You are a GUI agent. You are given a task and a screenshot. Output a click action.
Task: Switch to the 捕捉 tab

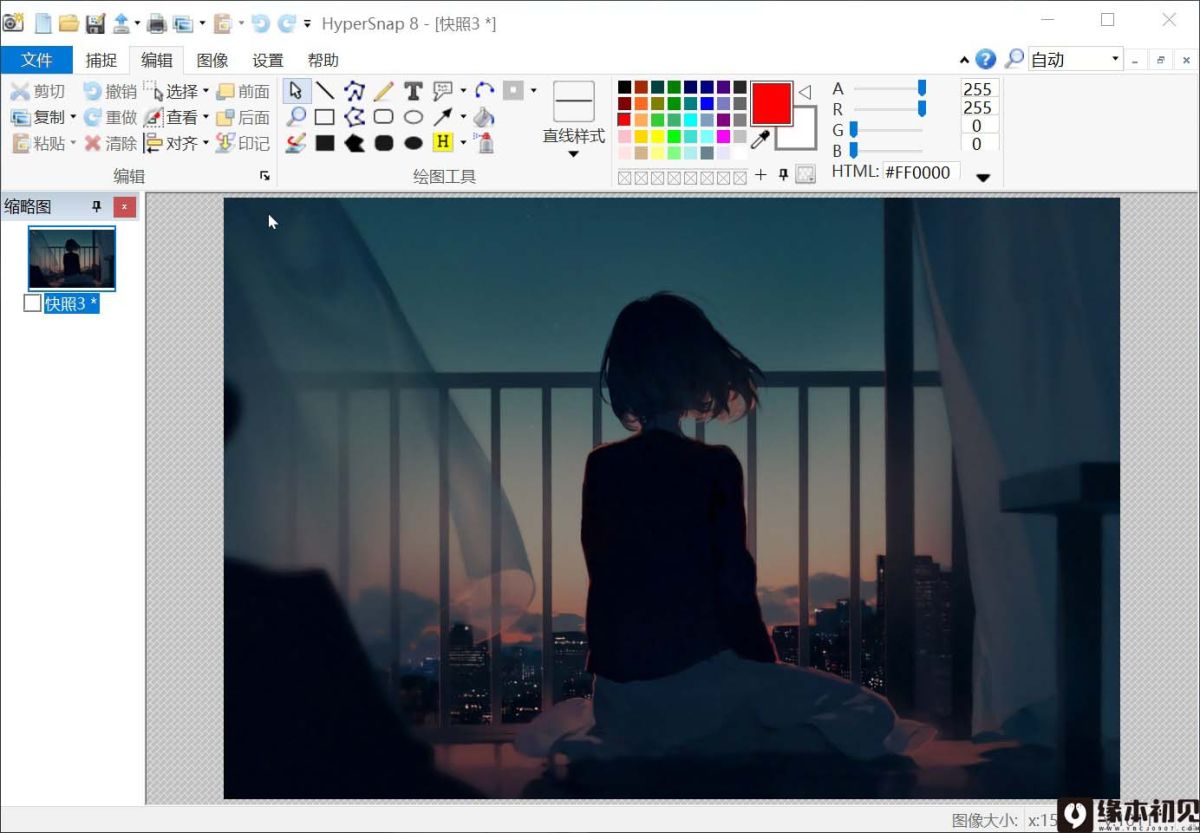point(101,60)
